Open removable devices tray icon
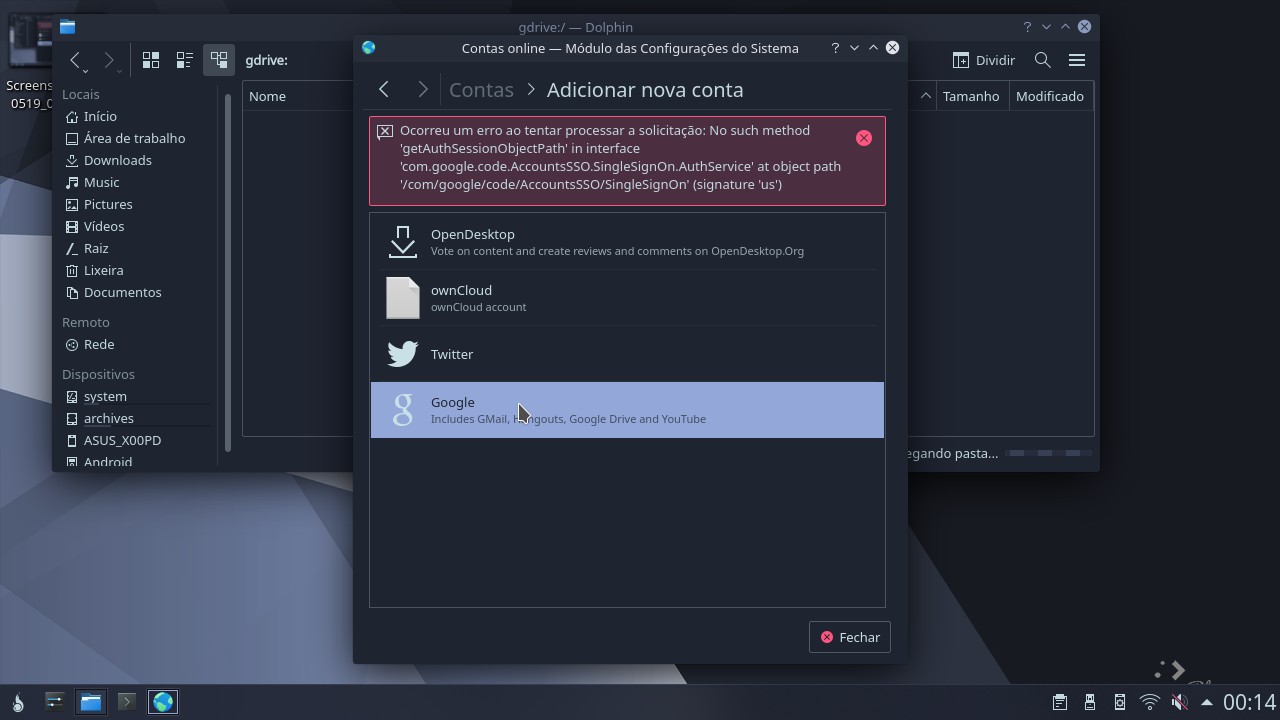 click(x=1090, y=702)
